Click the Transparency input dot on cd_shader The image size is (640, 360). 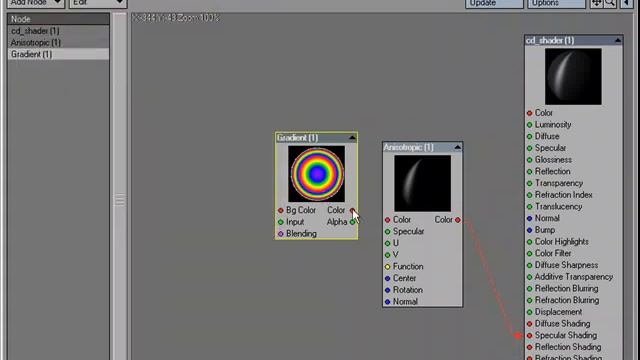[x=529, y=183]
